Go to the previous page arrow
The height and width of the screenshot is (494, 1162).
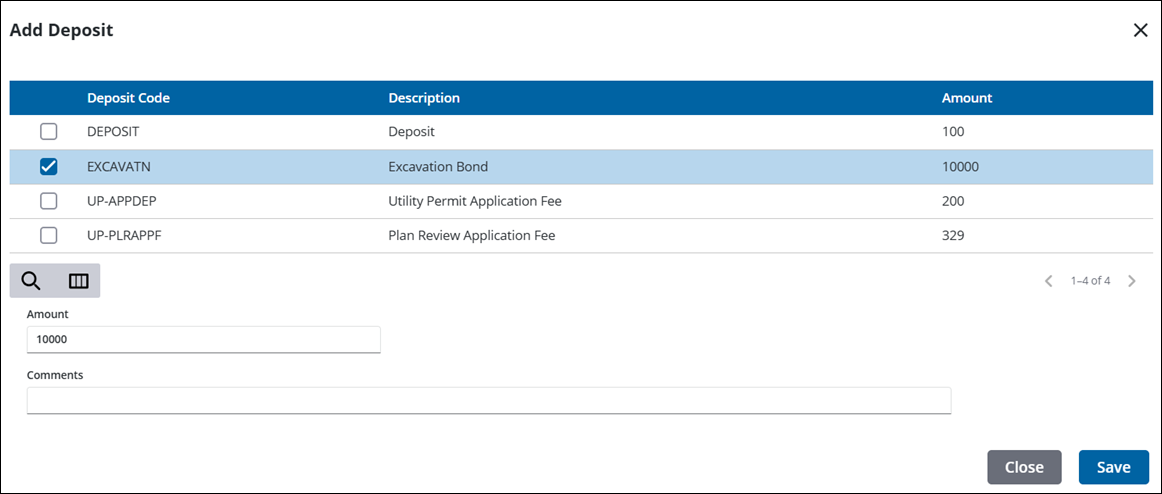click(1048, 281)
